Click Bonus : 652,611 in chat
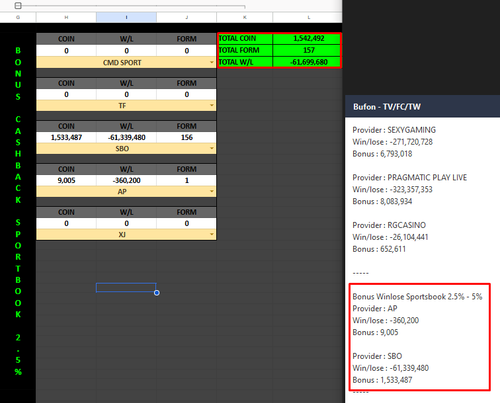 click(379, 249)
